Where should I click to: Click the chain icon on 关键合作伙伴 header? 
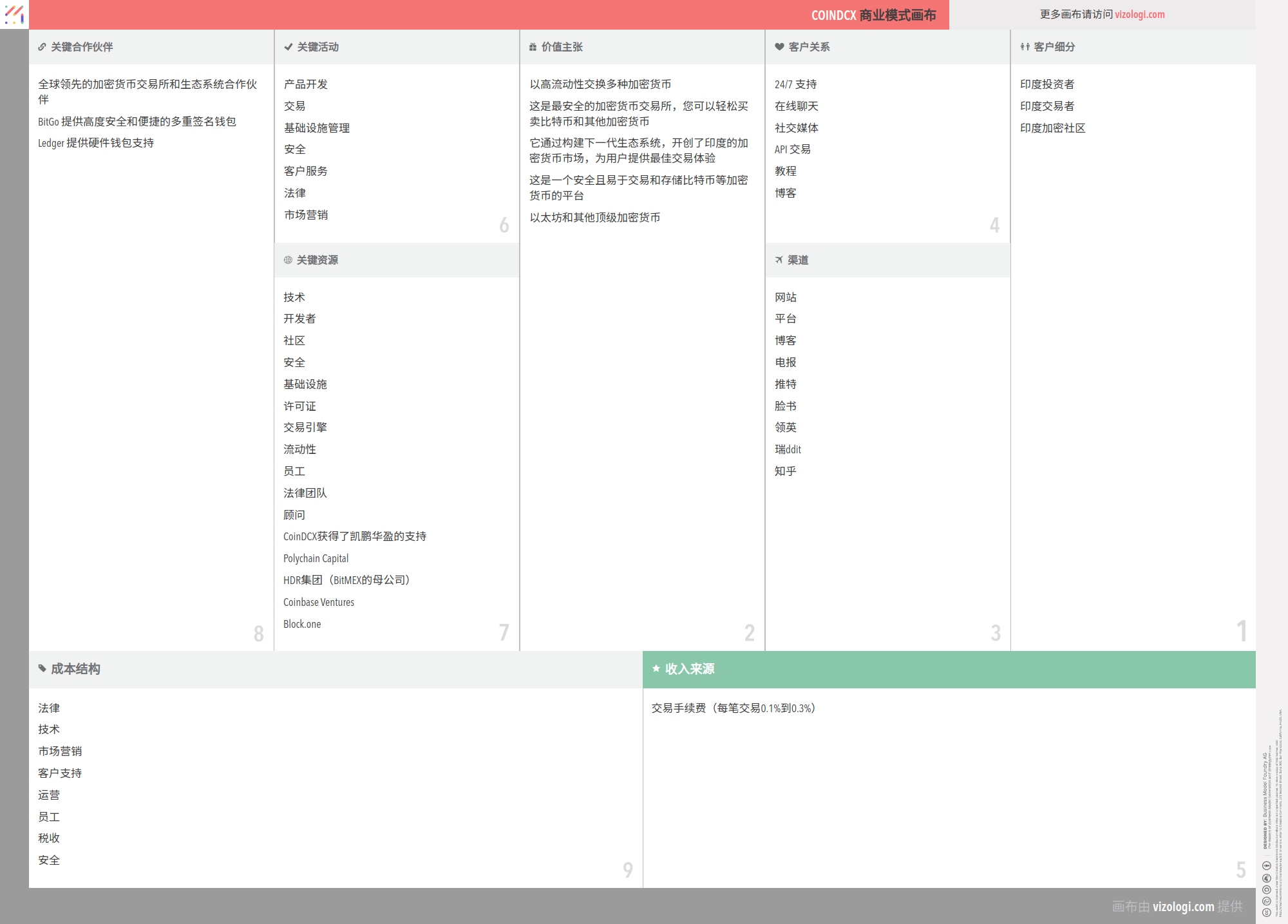pyautogui.click(x=42, y=46)
